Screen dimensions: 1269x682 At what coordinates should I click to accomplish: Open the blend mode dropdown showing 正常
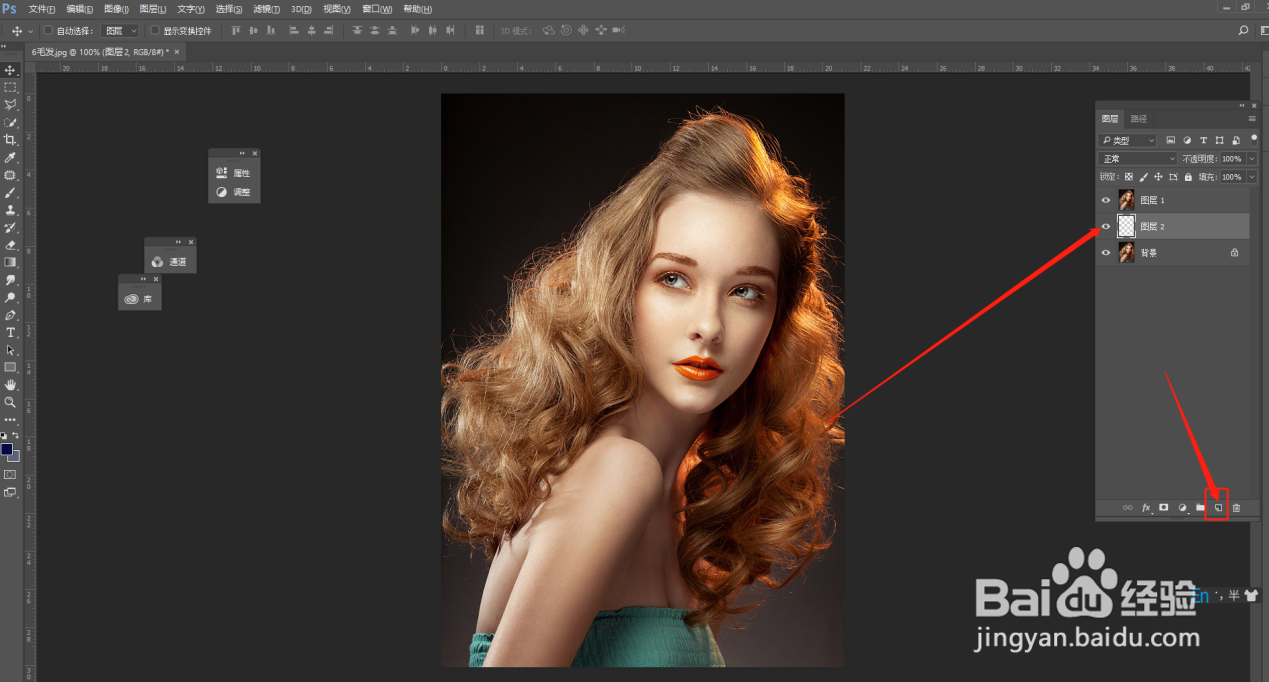[x=1137, y=157]
